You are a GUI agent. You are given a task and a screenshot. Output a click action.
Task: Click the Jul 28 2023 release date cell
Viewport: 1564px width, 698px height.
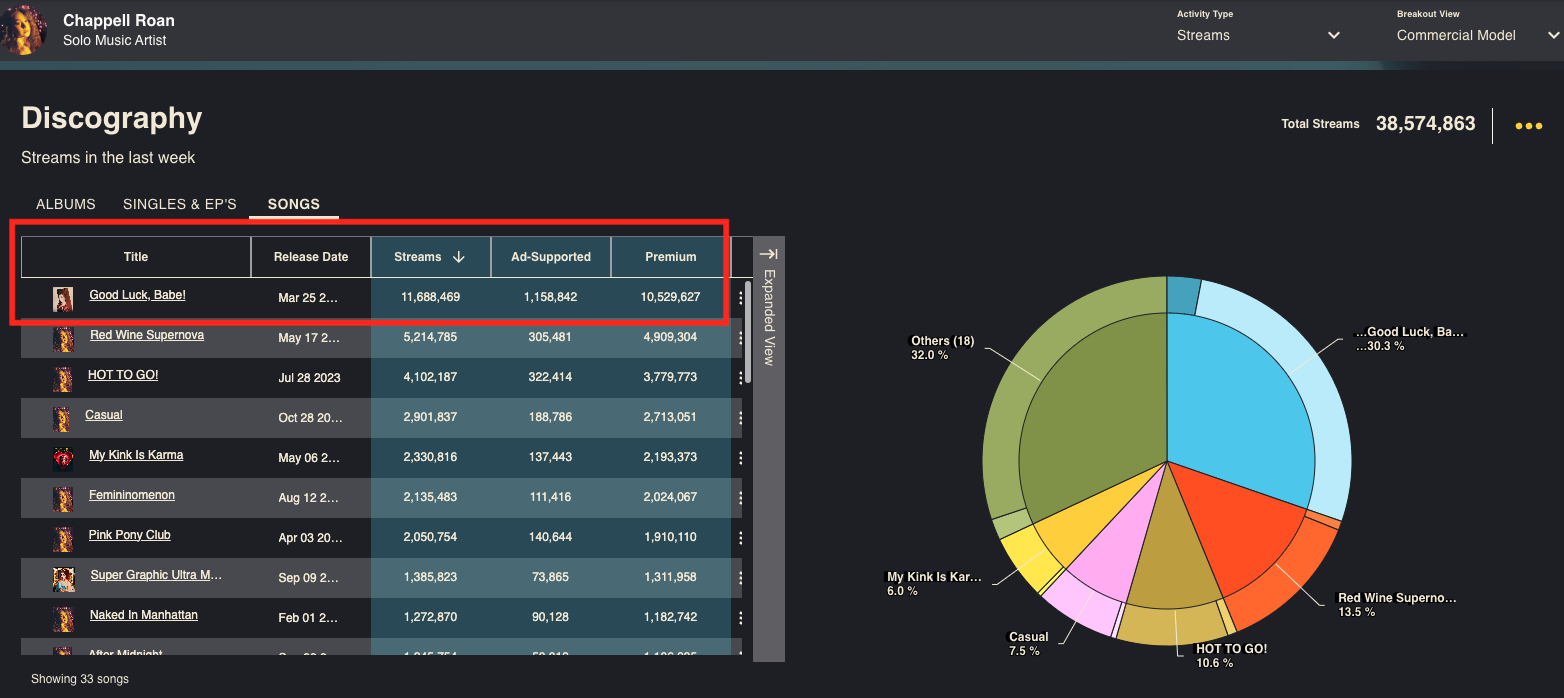click(x=309, y=377)
